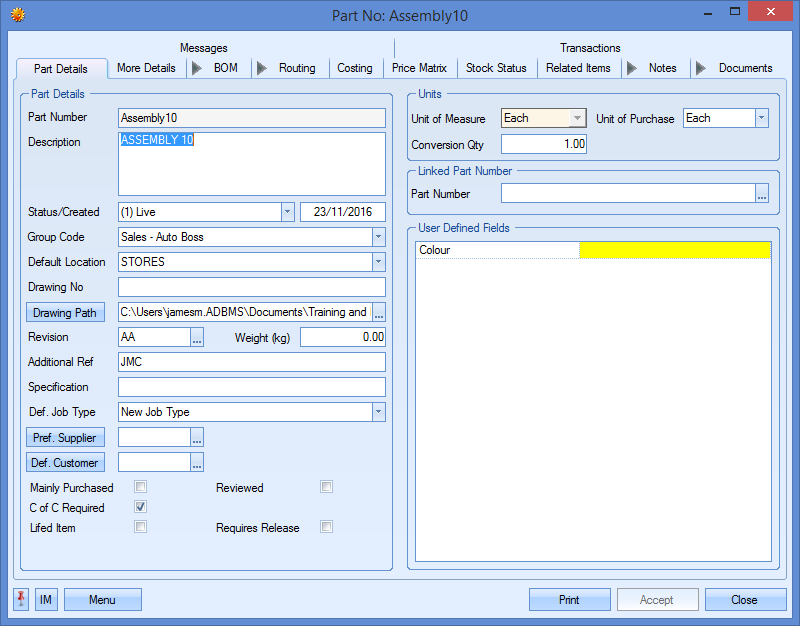The image size is (800, 626).
Task: Expand the Unit of Purchase dropdown
Action: pos(761,118)
